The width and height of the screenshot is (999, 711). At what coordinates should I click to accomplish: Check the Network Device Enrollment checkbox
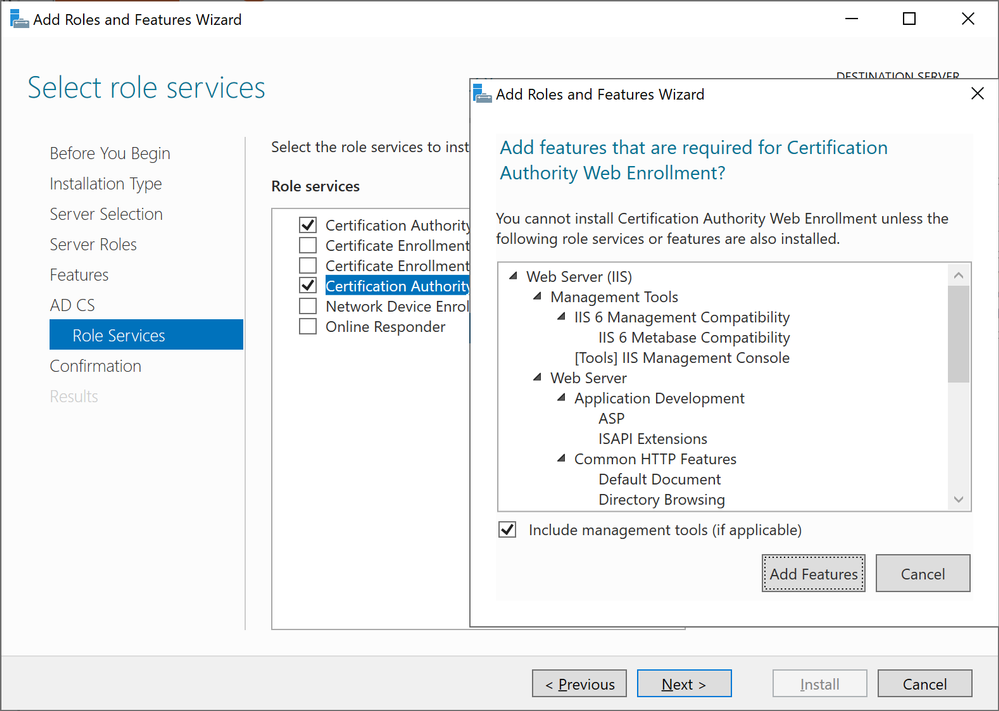[307, 306]
